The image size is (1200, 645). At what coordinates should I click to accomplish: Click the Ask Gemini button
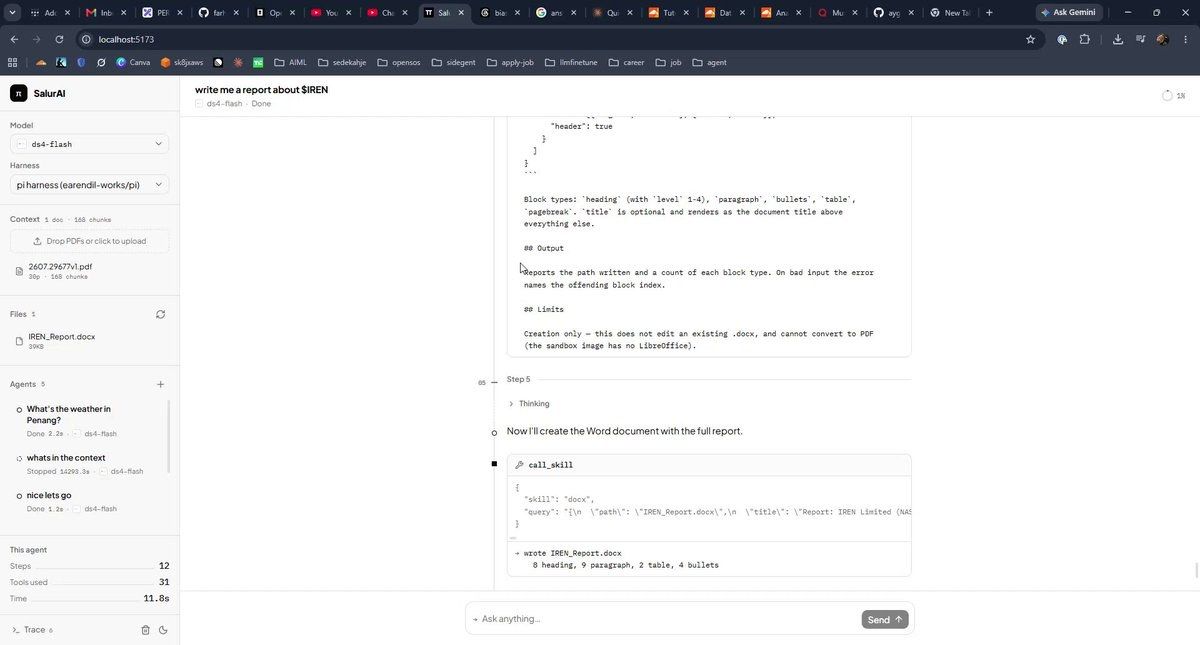point(1069,13)
